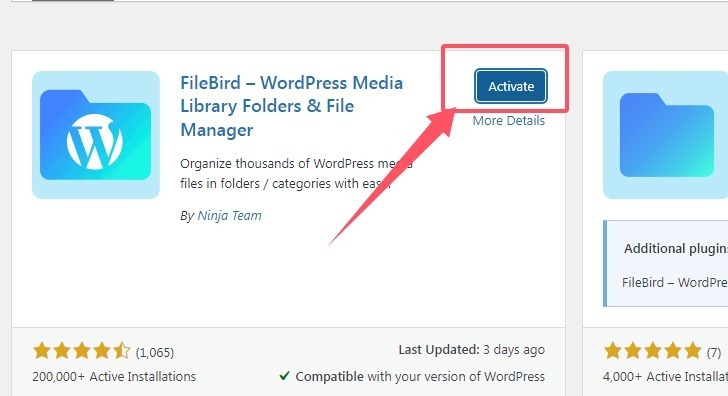
Task: Click the Last Updated 3 days ago text
Action: tap(472, 350)
